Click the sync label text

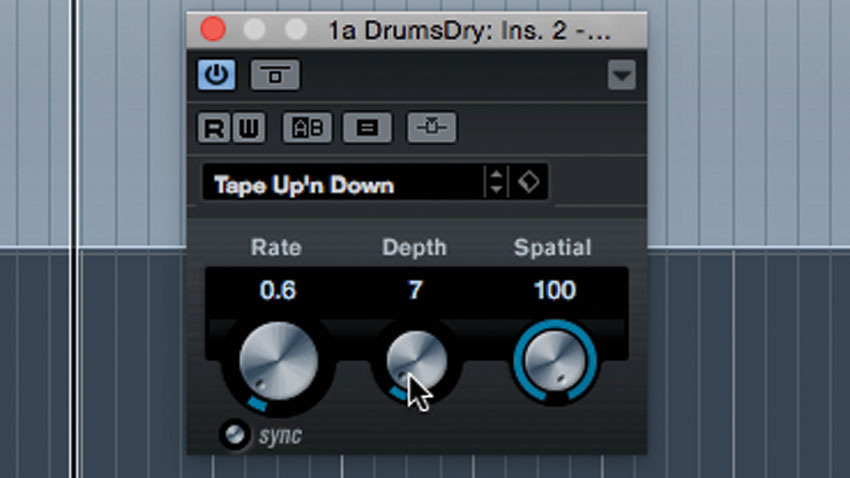tap(280, 436)
